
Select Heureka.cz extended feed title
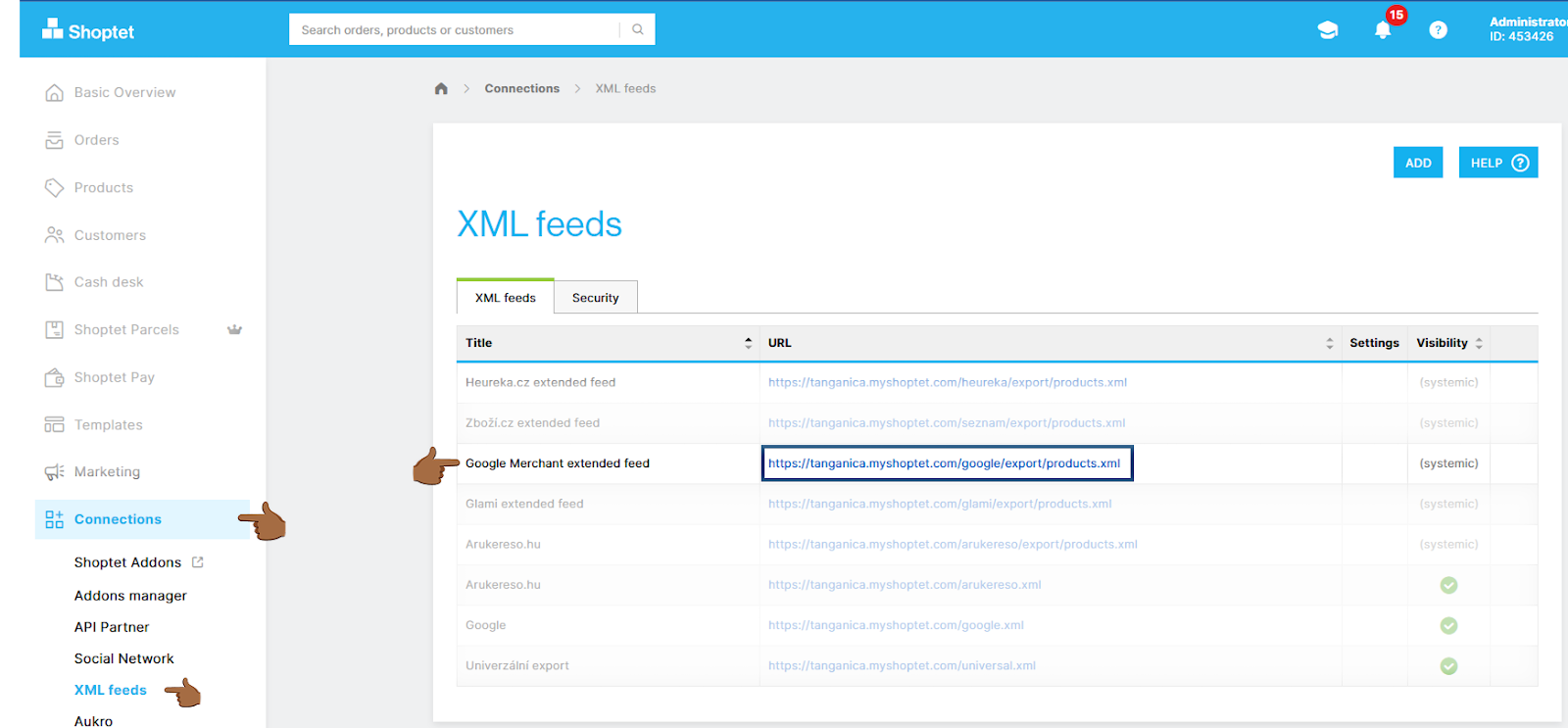click(x=541, y=382)
